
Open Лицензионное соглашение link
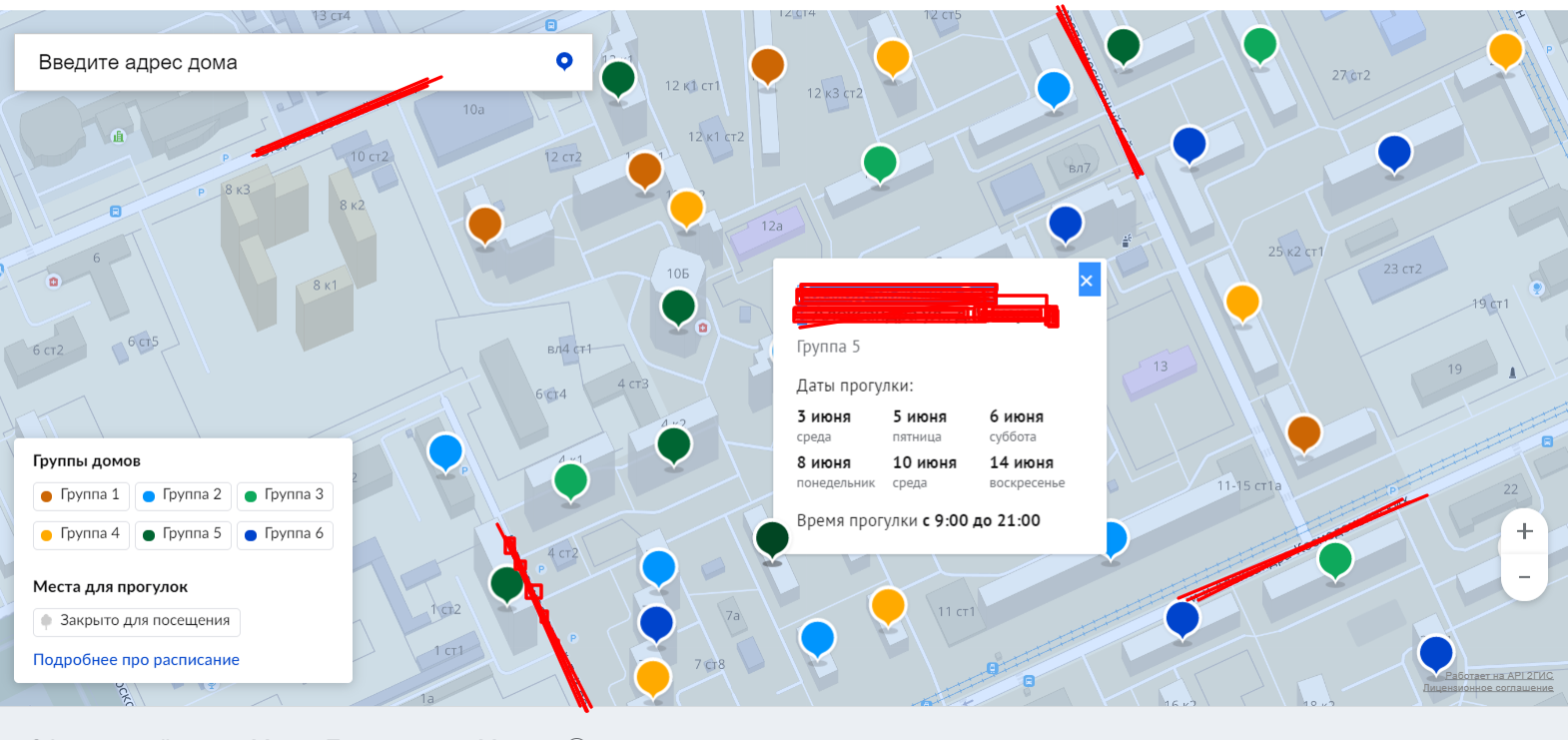coord(1487,688)
